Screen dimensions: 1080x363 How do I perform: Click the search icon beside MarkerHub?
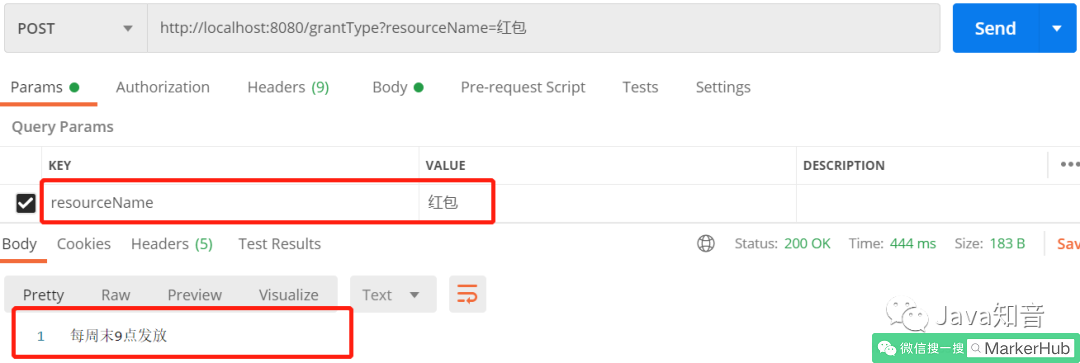coord(977,349)
